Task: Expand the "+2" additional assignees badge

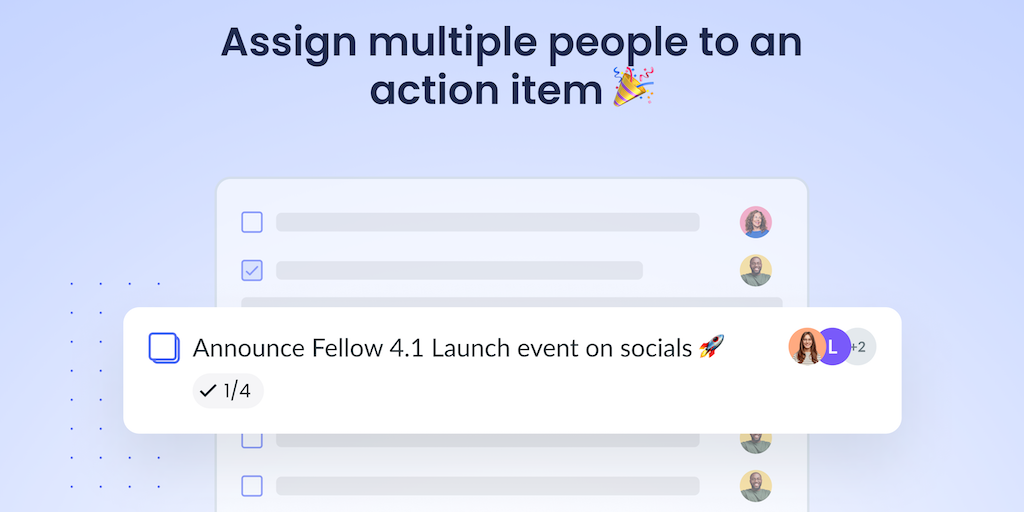Action: pos(860,347)
